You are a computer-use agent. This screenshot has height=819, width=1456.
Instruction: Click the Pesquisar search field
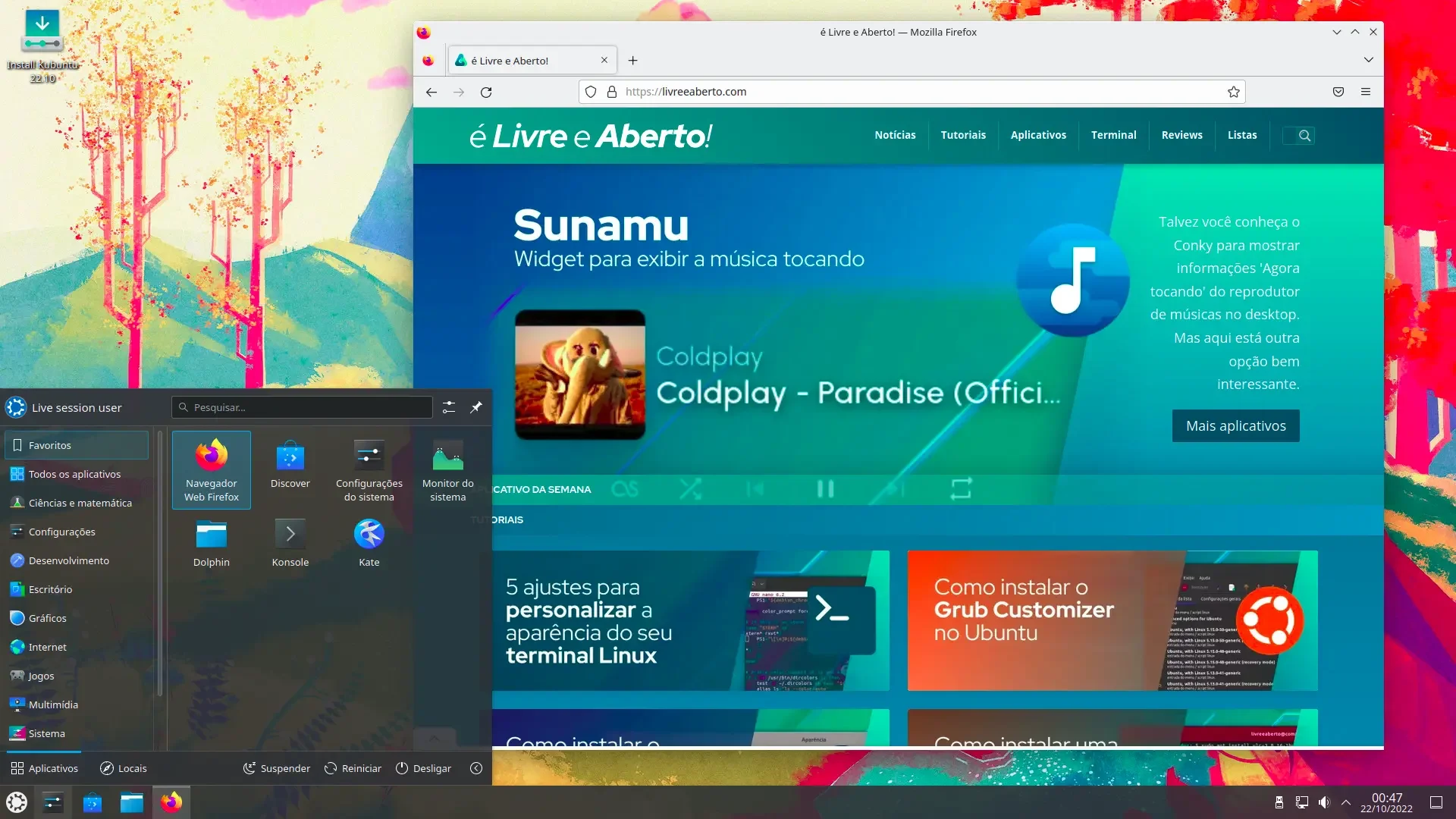coord(302,407)
